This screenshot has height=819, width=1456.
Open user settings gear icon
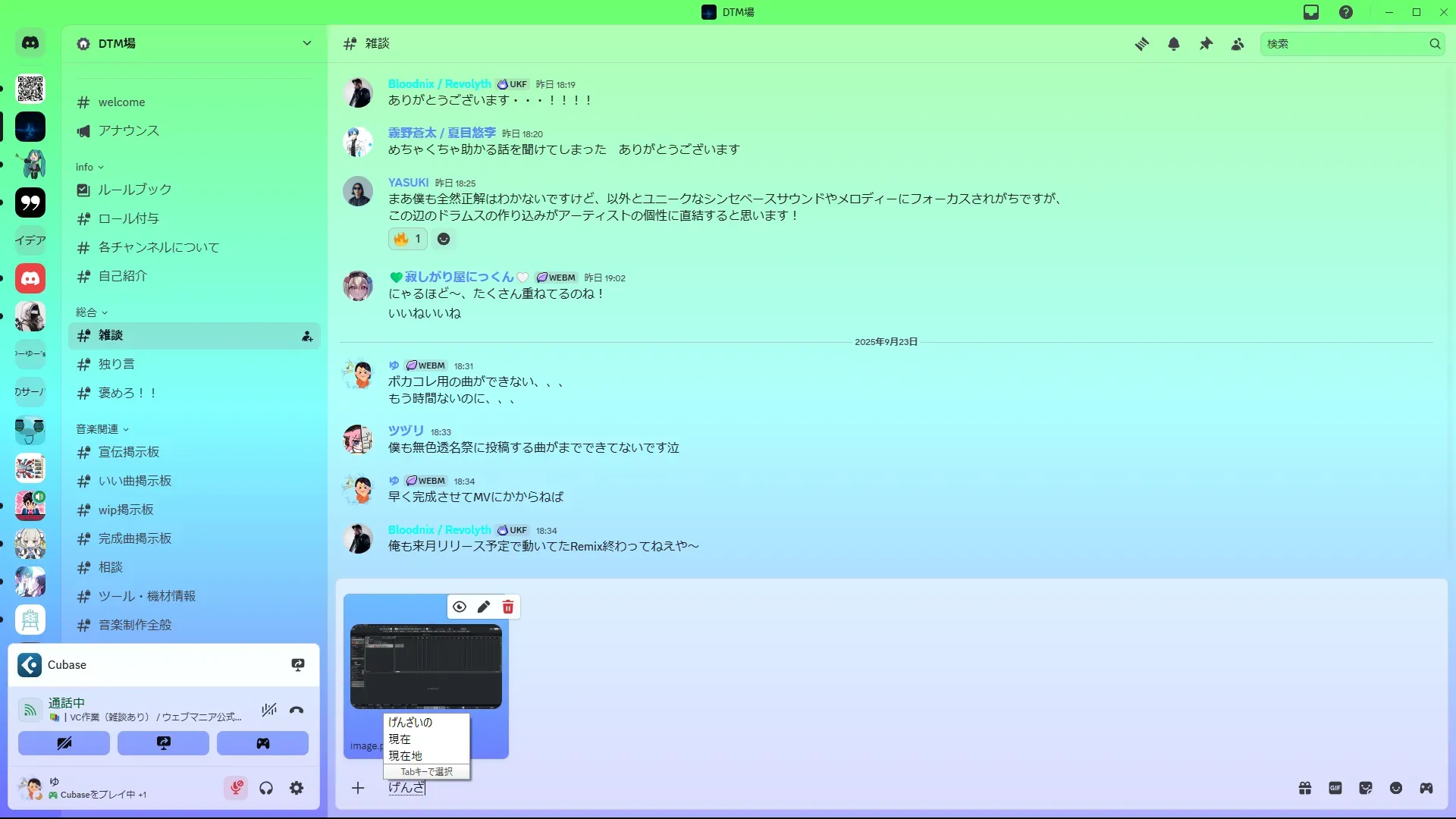pos(297,788)
